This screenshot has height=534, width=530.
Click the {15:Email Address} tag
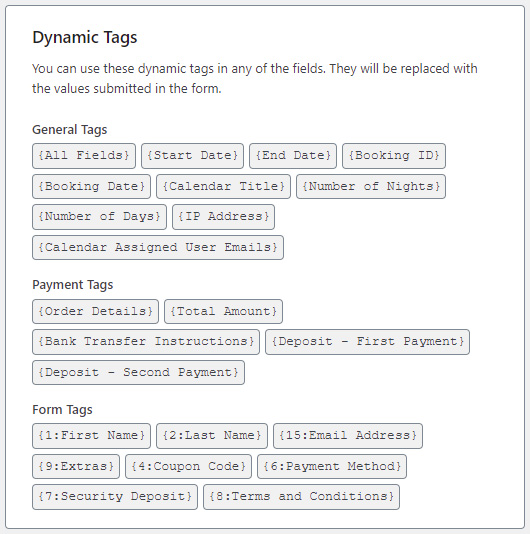pyautogui.click(x=348, y=436)
